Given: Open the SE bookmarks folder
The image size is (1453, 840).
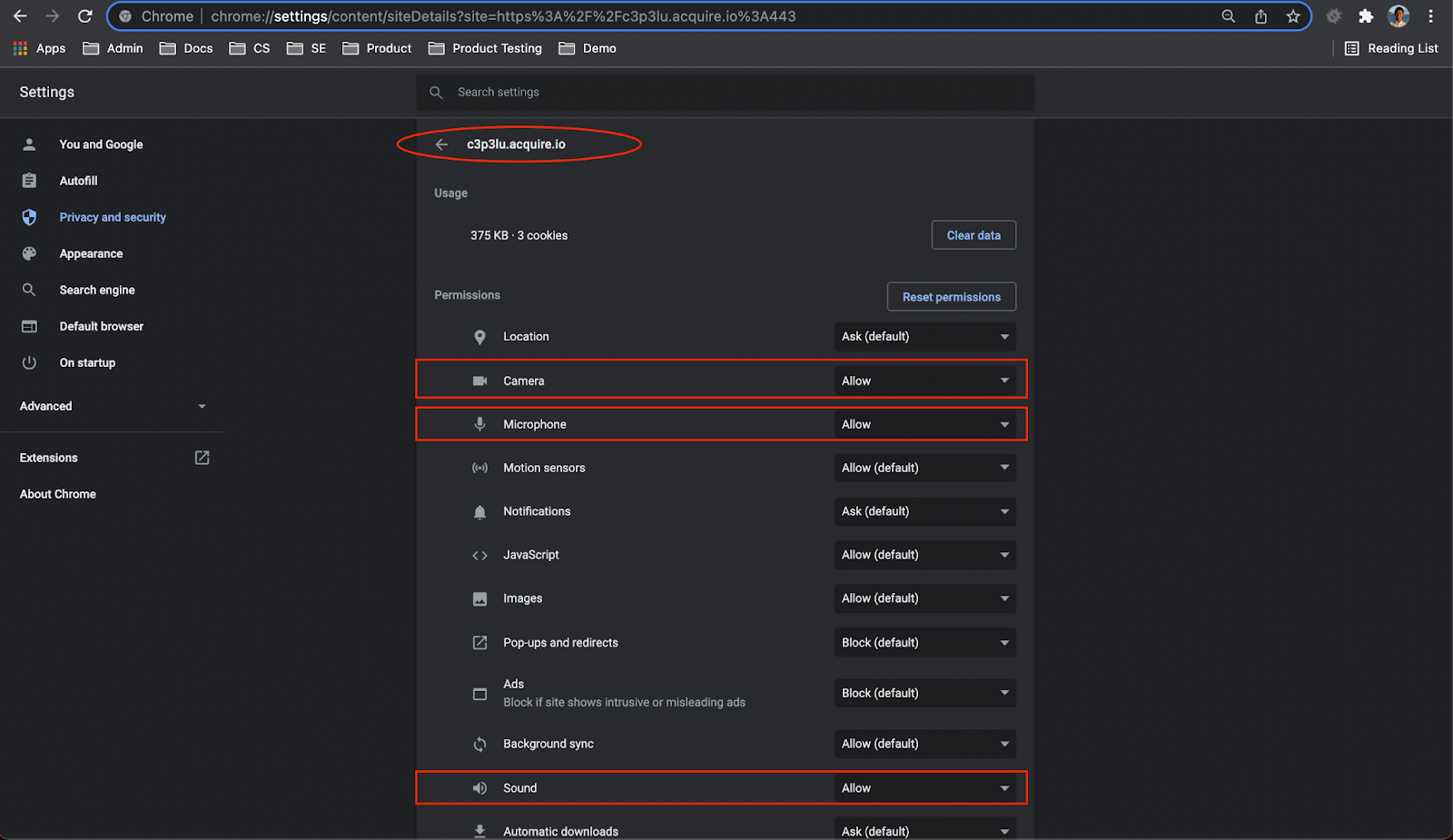Looking at the screenshot, I should click(306, 48).
